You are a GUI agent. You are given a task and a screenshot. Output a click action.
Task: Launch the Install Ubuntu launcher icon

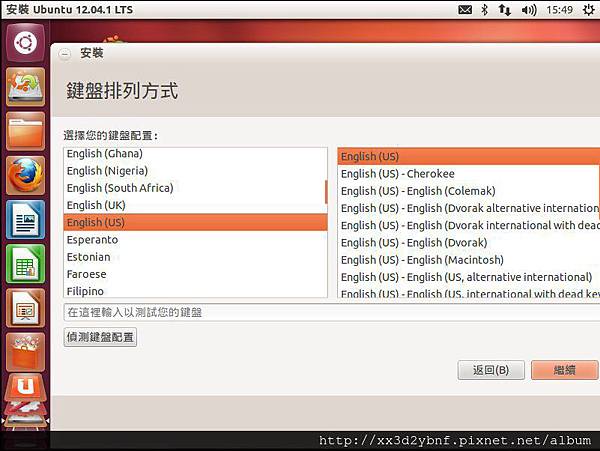pos(26,87)
